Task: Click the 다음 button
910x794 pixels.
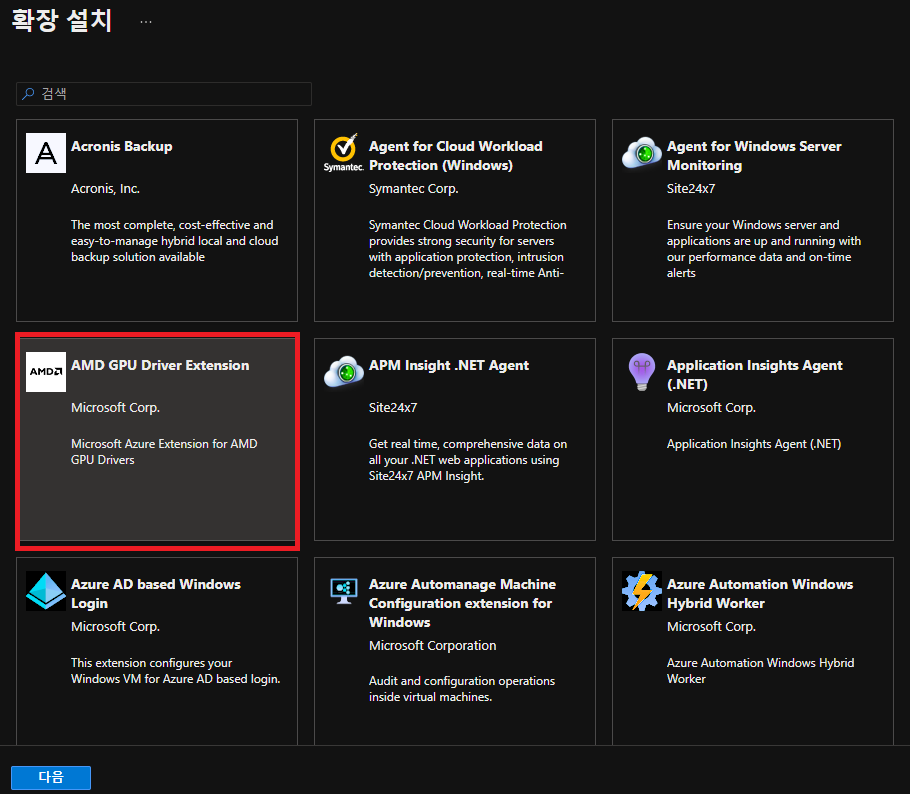Action: pos(51,777)
